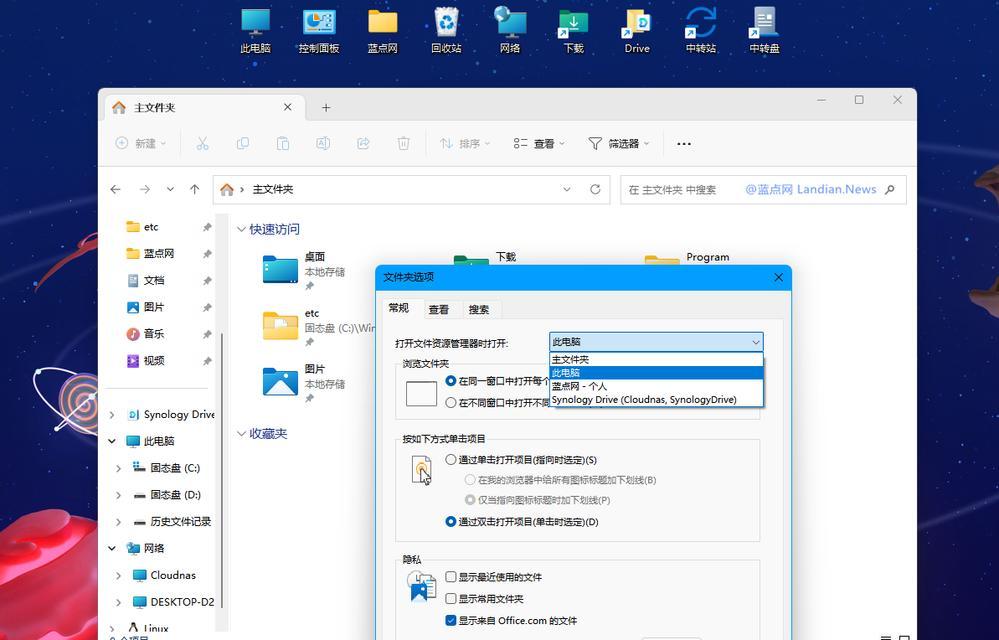999x640 pixels.
Task: Expand Synology Drive in navigation pane
Action: click(112, 415)
